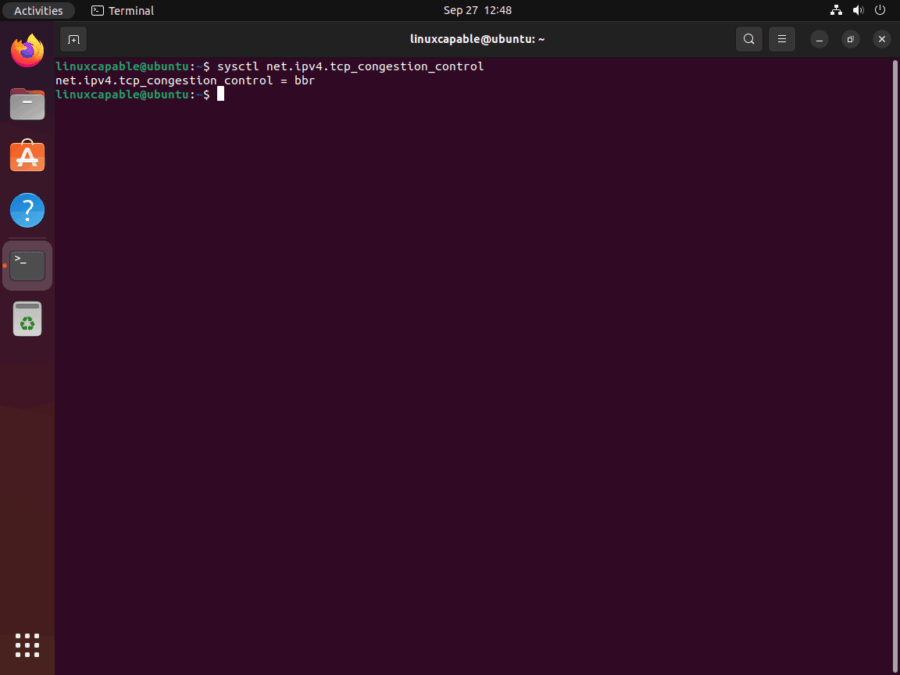The height and width of the screenshot is (675, 900).
Task: Click the power icon in the system tray
Action: 880,10
